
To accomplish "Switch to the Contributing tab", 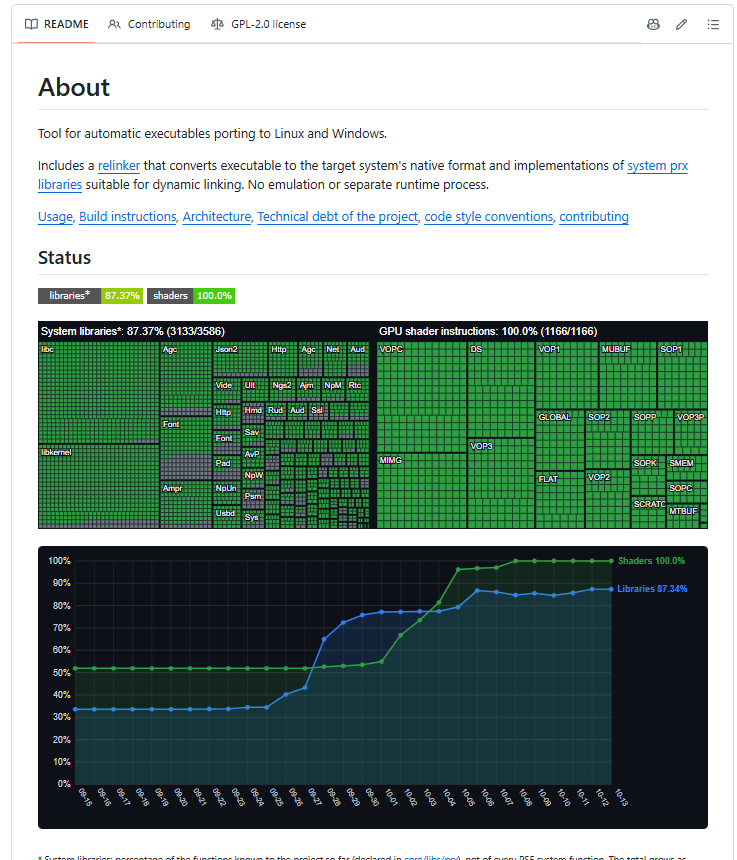I will [x=149, y=24].
